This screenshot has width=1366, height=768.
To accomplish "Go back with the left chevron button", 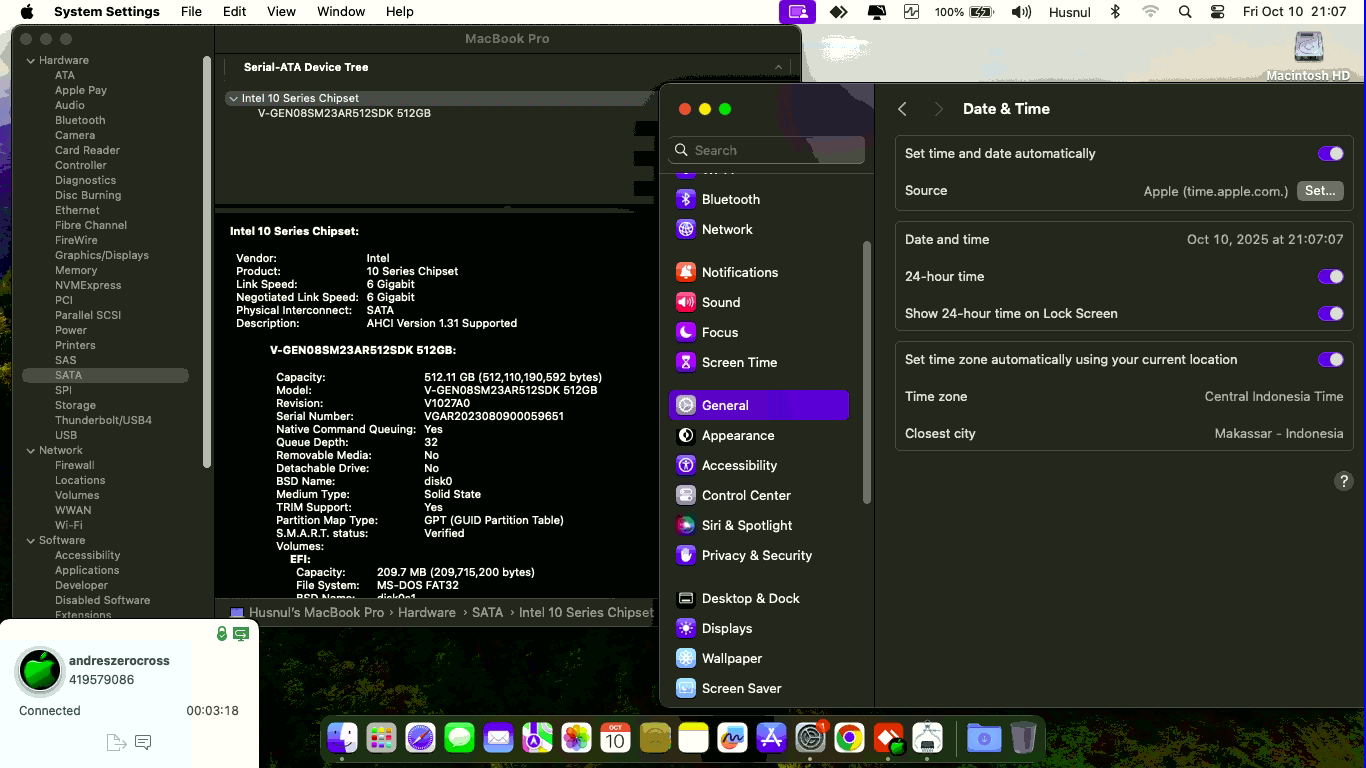I will click(902, 109).
